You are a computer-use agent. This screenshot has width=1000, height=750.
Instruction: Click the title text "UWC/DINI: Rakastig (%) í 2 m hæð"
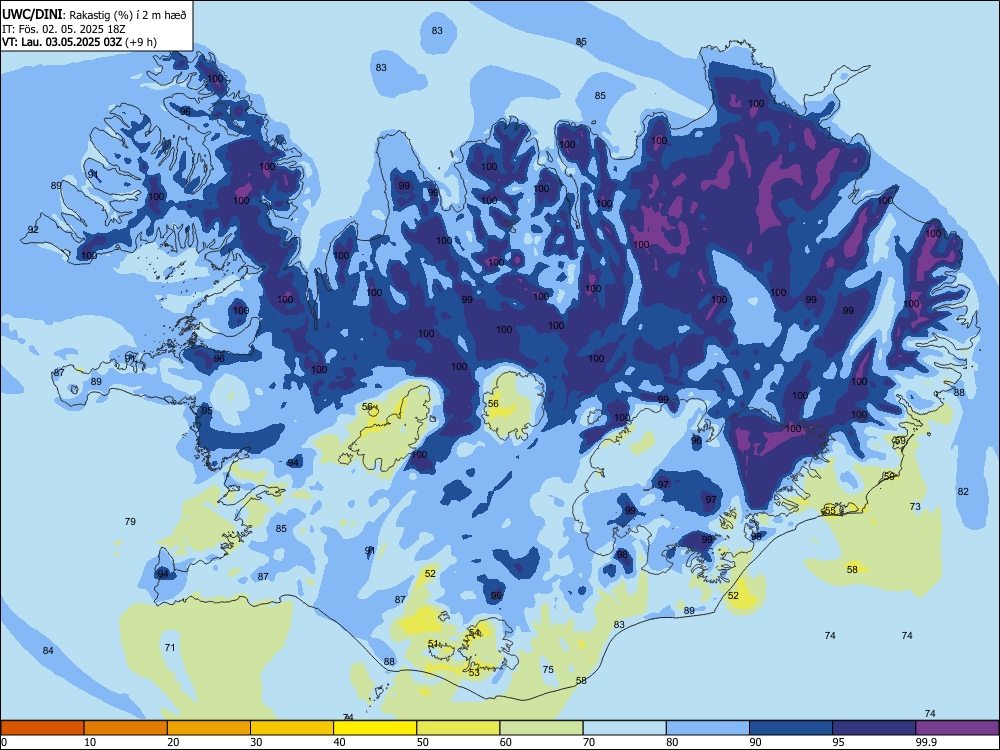[94, 15]
